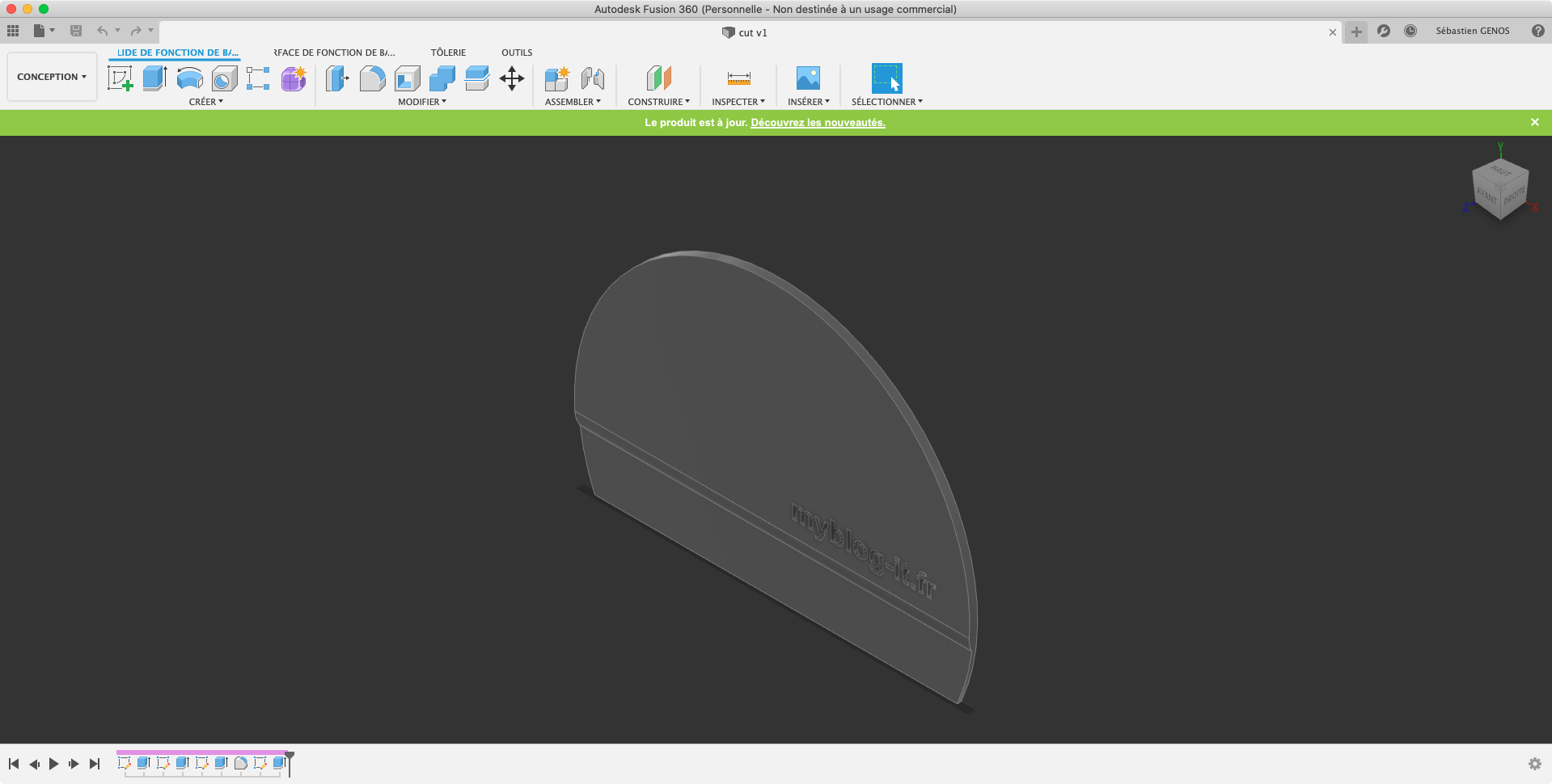Activate the Shell tool
The height and width of the screenshot is (784, 1552).
(x=407, y=78)
